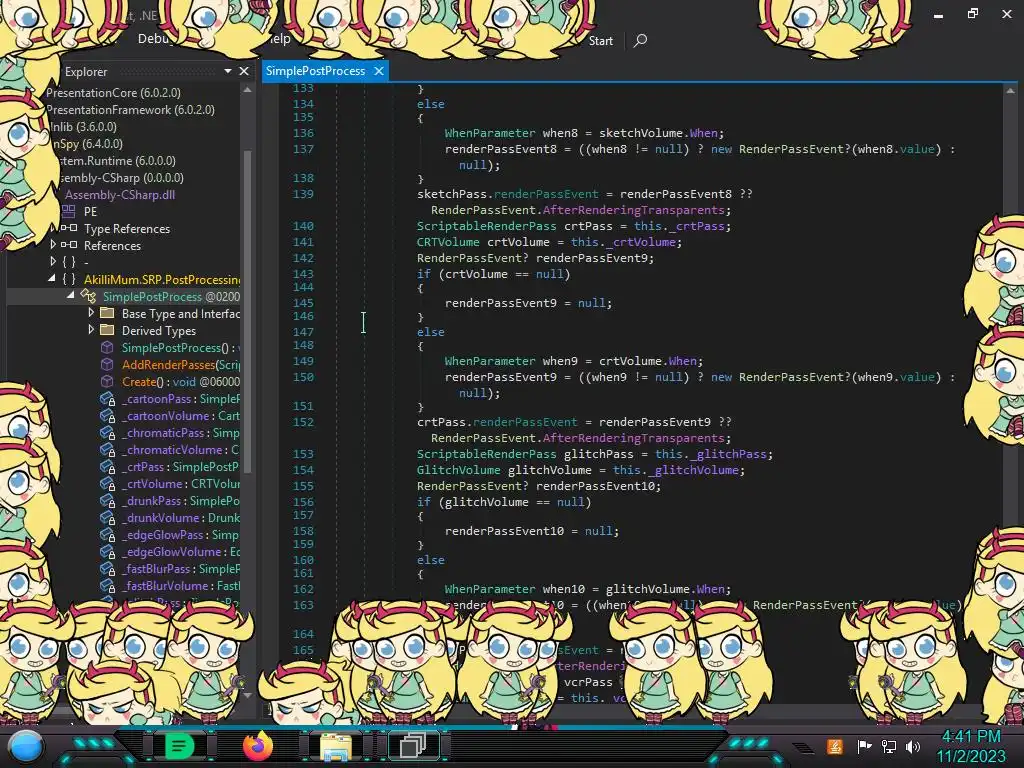Select the Assembly-CSharp.dll module node

(x=120, y=194)
